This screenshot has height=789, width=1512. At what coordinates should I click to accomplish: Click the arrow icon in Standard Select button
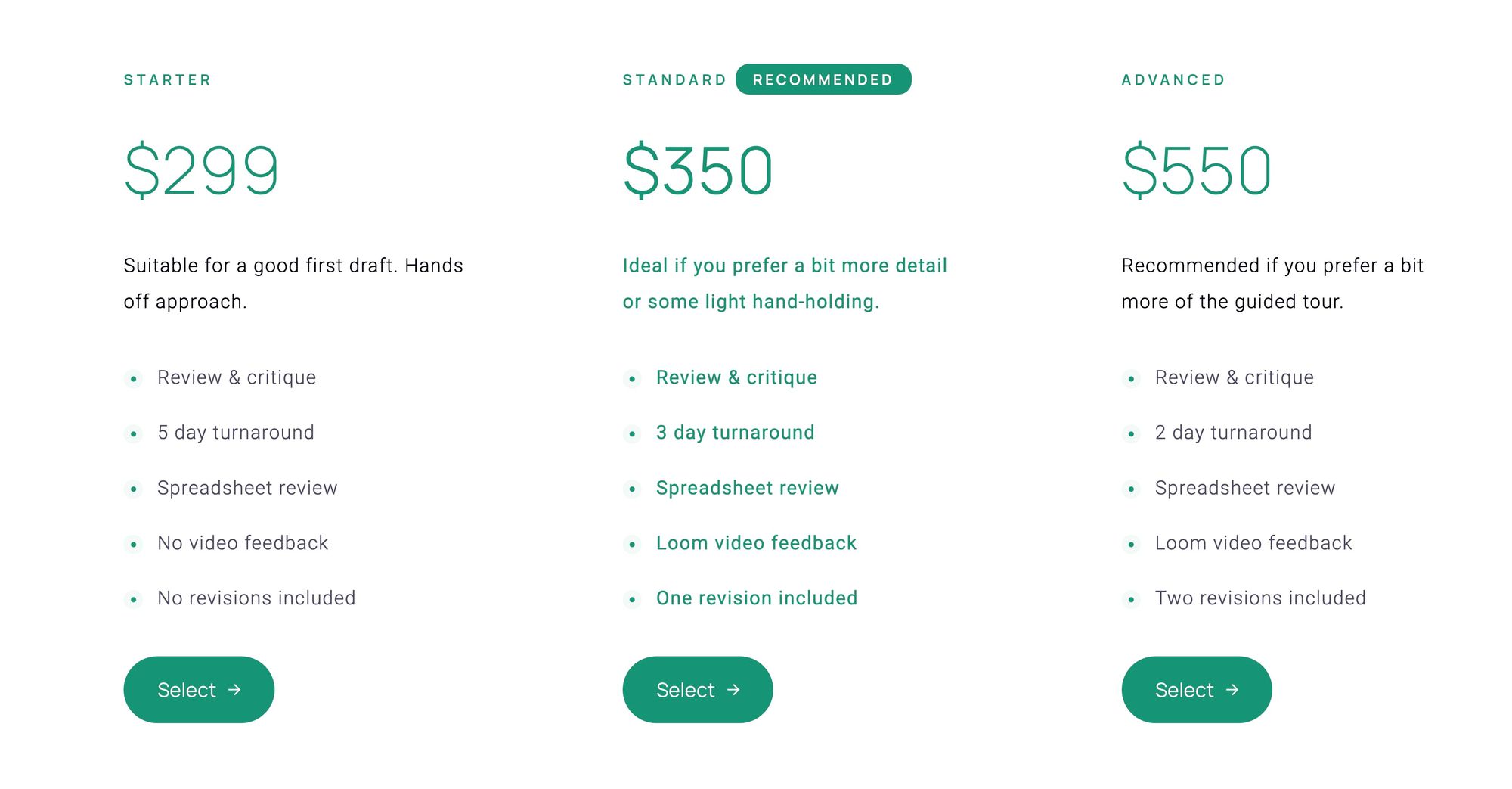[x=733, y=690]
